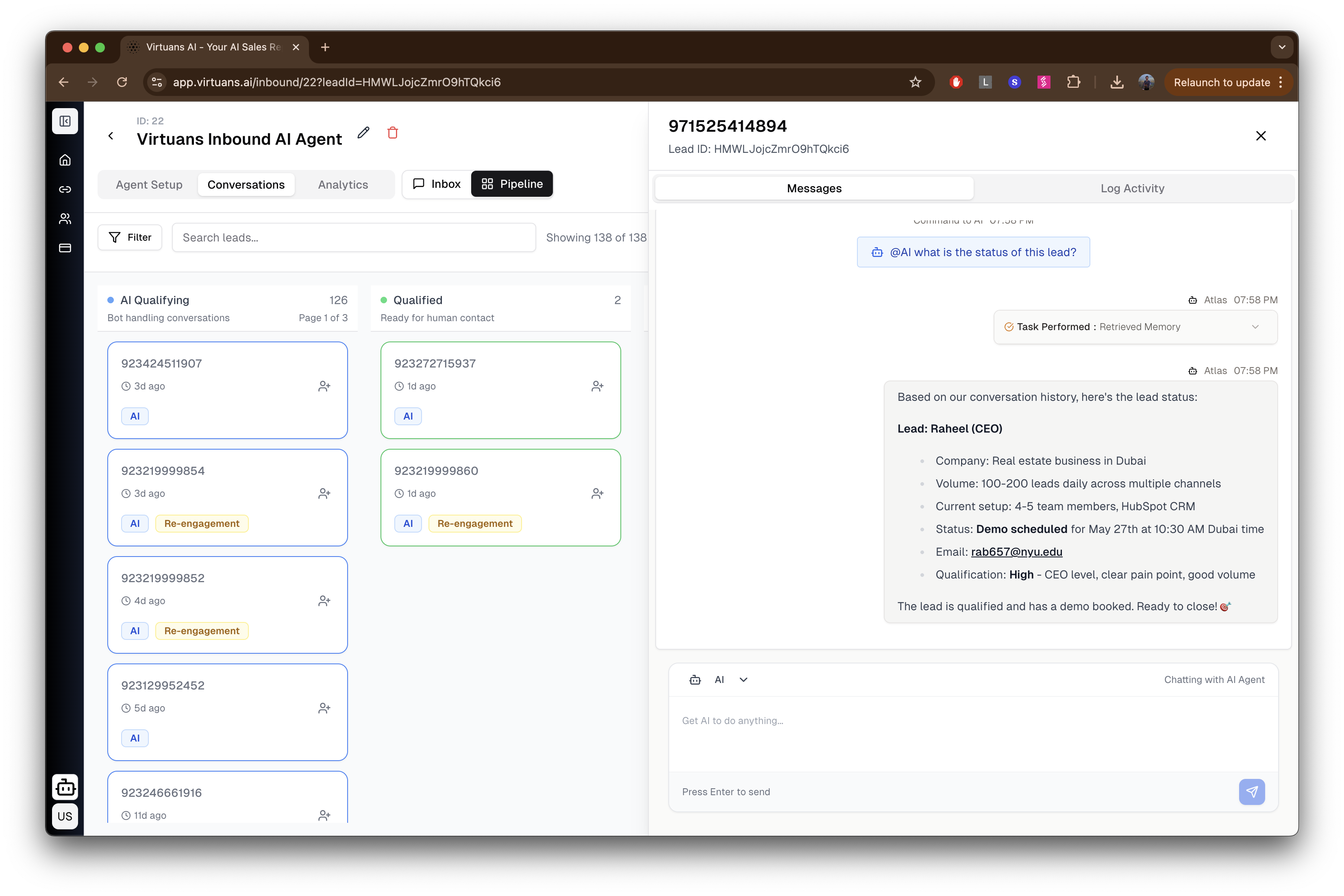This screenshot has height=896, width=1344.
Task: Reload the browser page
Action: pyautogui.click(x=122, y=82)
